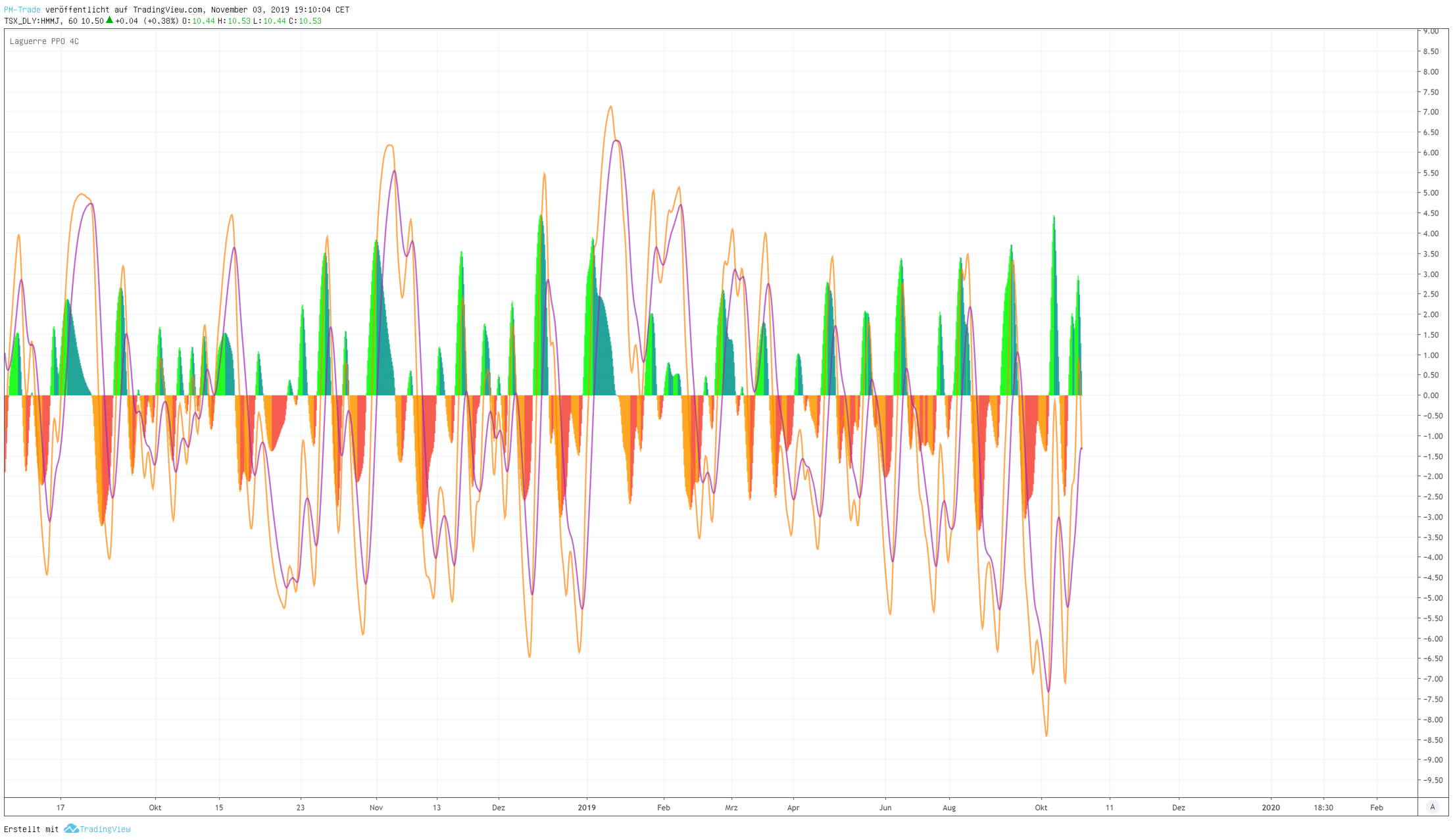This screenshot has height=840, width=1453.
Task: Click the green up-arrow price change icon
Action: 109,20
